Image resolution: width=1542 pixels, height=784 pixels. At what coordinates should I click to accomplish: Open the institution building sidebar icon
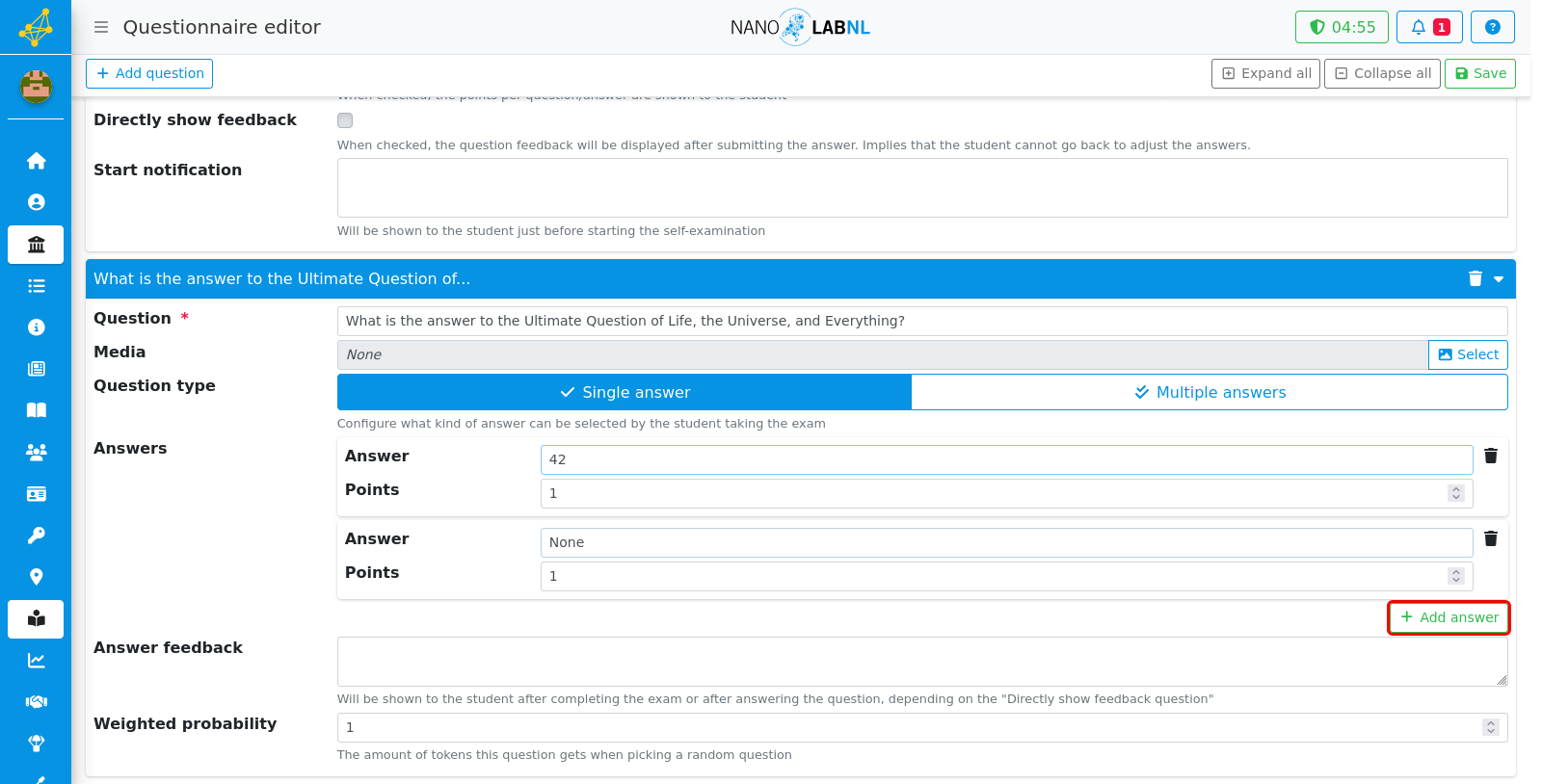(x=36, y=245)
